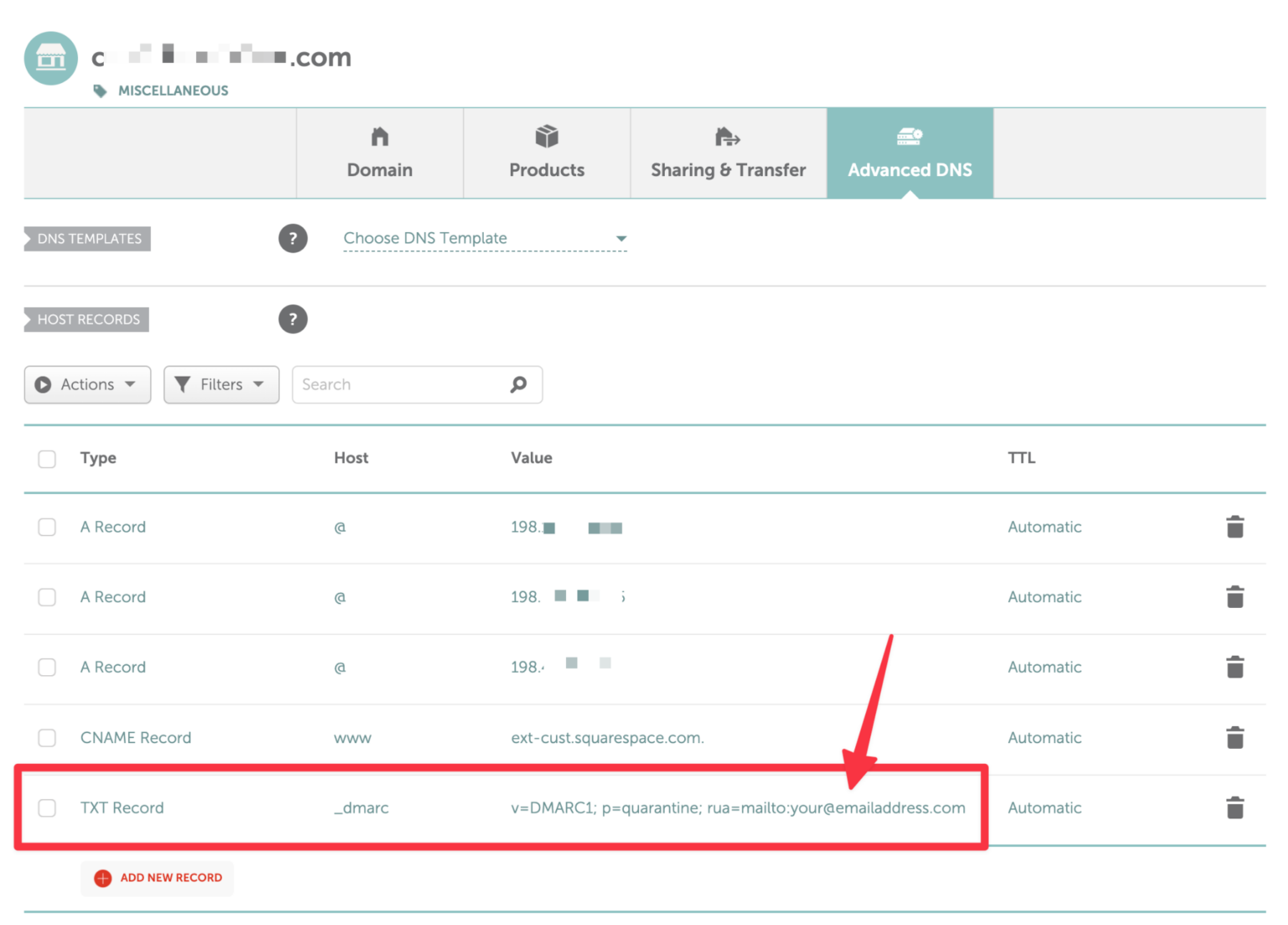
Task: Open the Domain tab house icon
Action: (x=379, y=136)
